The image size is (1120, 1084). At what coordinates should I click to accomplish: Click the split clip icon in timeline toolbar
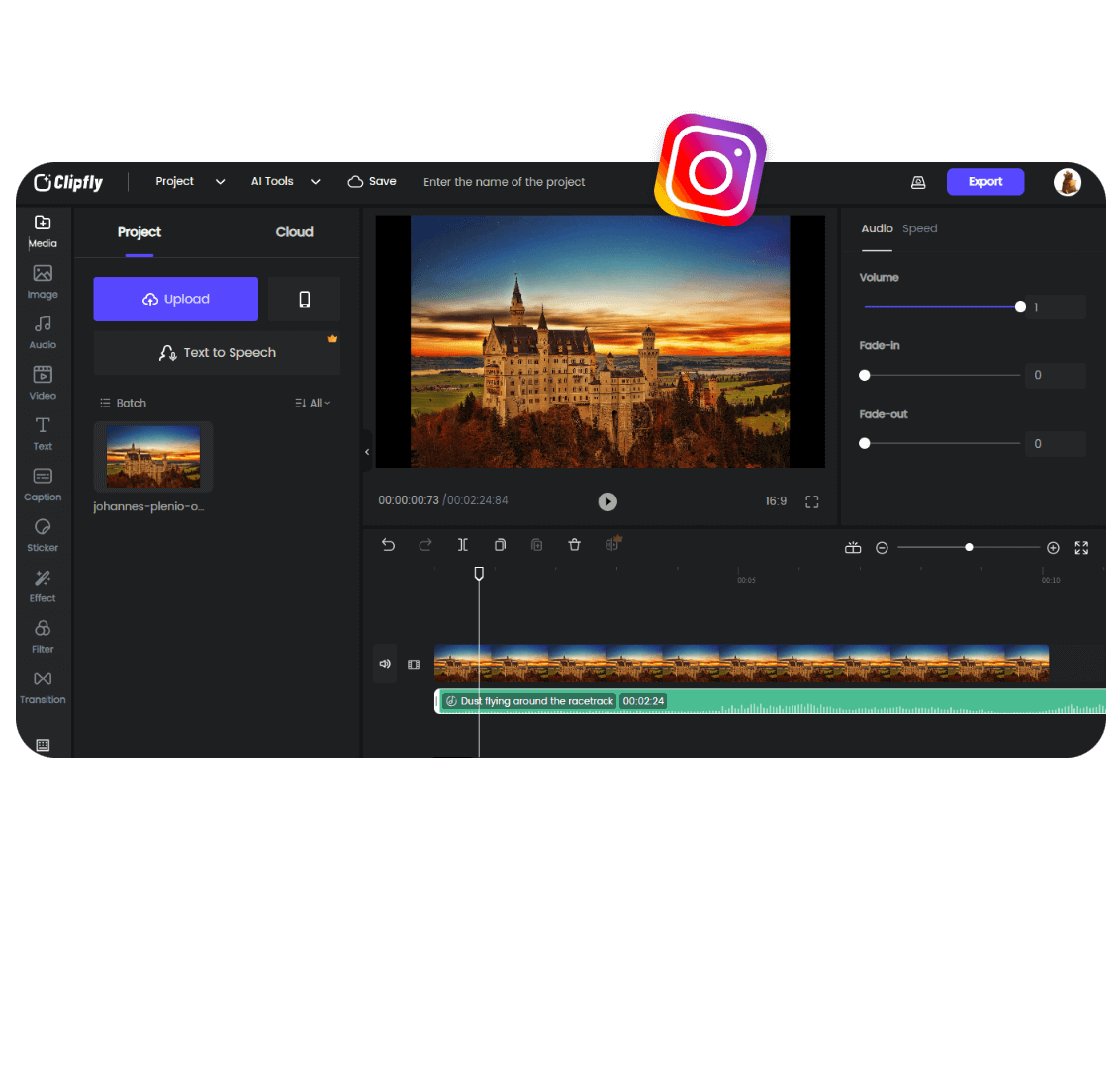tap(462, 545)
